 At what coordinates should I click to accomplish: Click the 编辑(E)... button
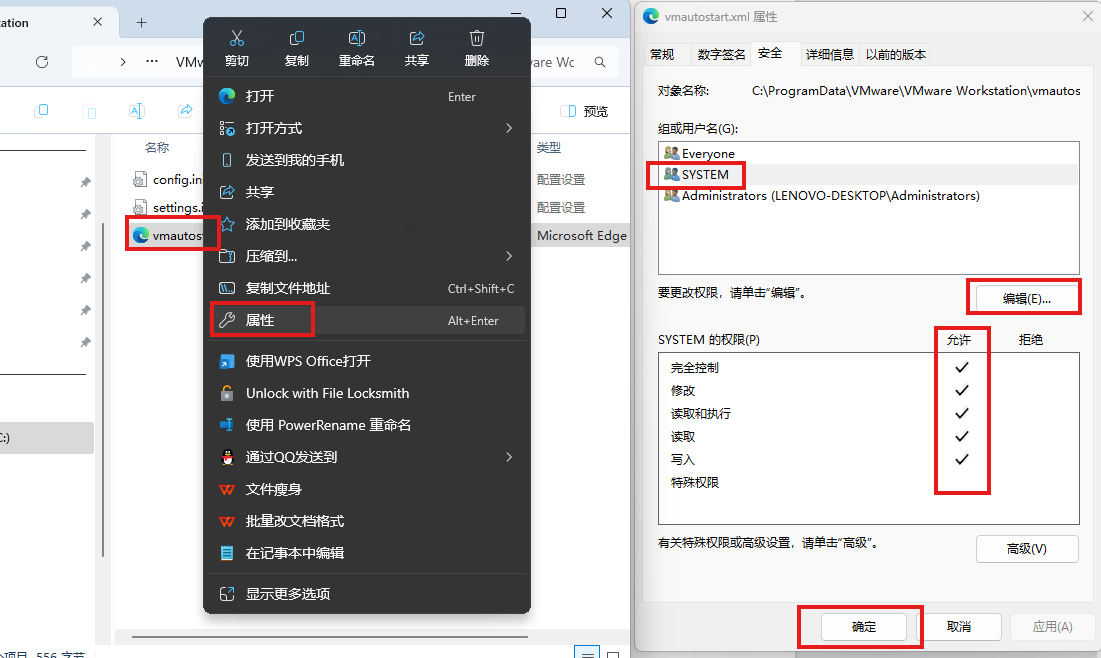tap(1026, 298)
